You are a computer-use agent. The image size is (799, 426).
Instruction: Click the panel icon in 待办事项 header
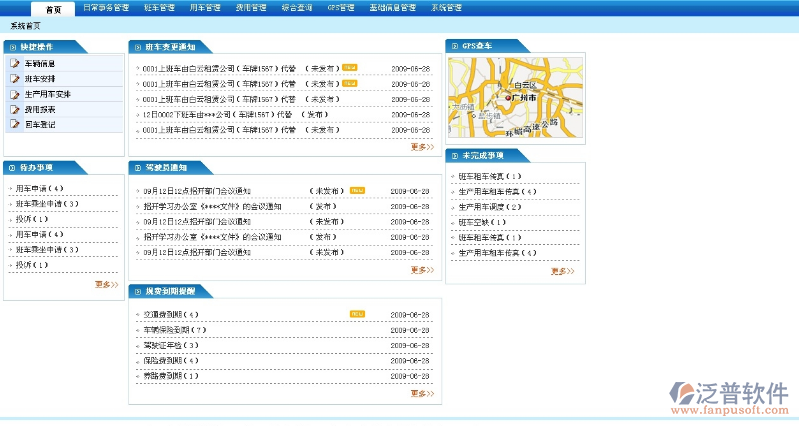coord(12,167)
